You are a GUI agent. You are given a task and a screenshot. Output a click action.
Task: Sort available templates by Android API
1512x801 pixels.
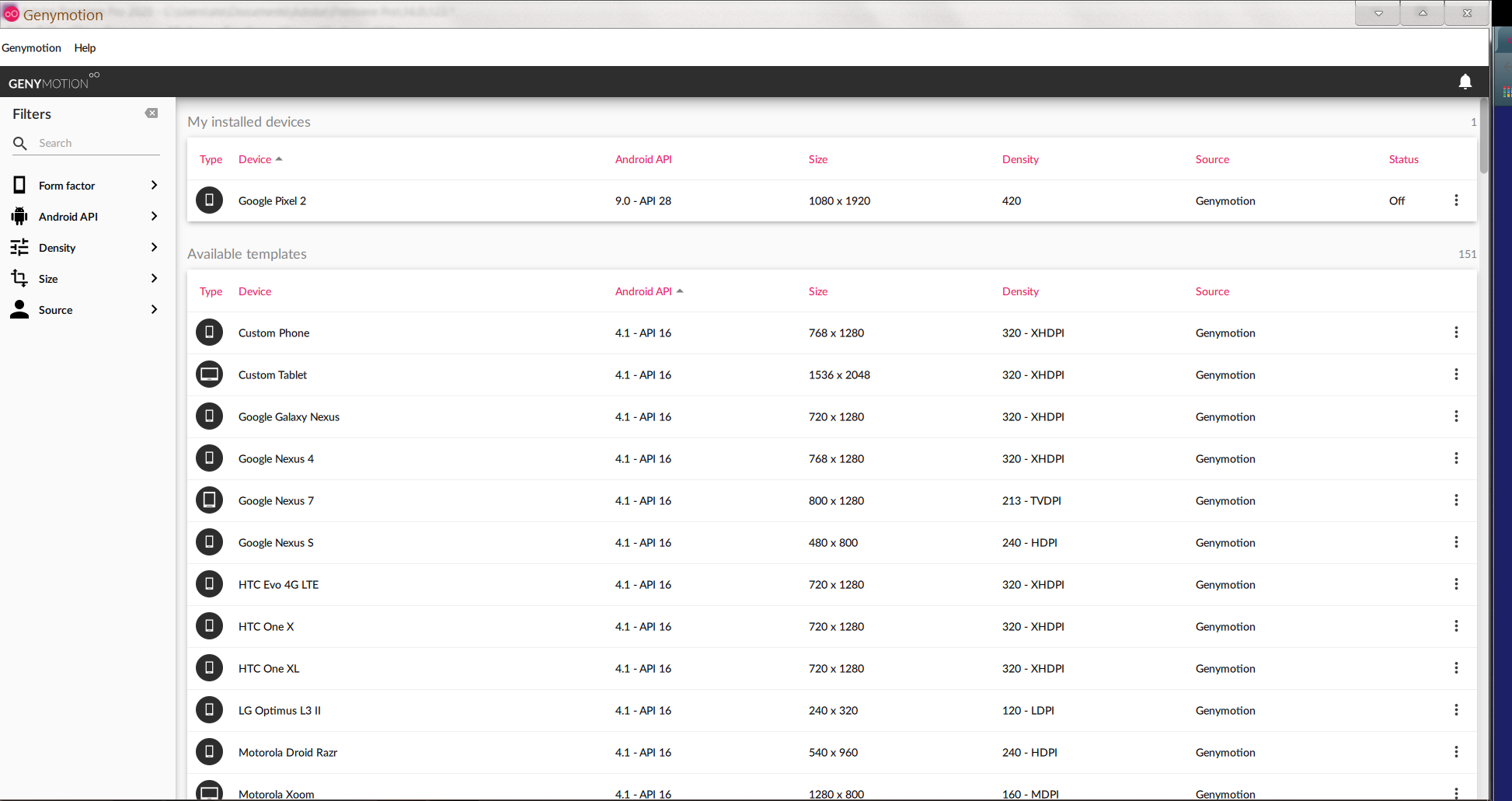point(643,291)
